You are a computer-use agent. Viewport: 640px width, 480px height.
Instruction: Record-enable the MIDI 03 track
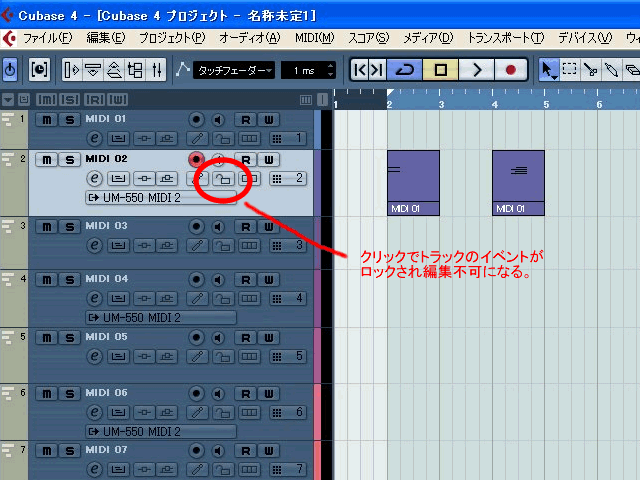tap(196, 227)
